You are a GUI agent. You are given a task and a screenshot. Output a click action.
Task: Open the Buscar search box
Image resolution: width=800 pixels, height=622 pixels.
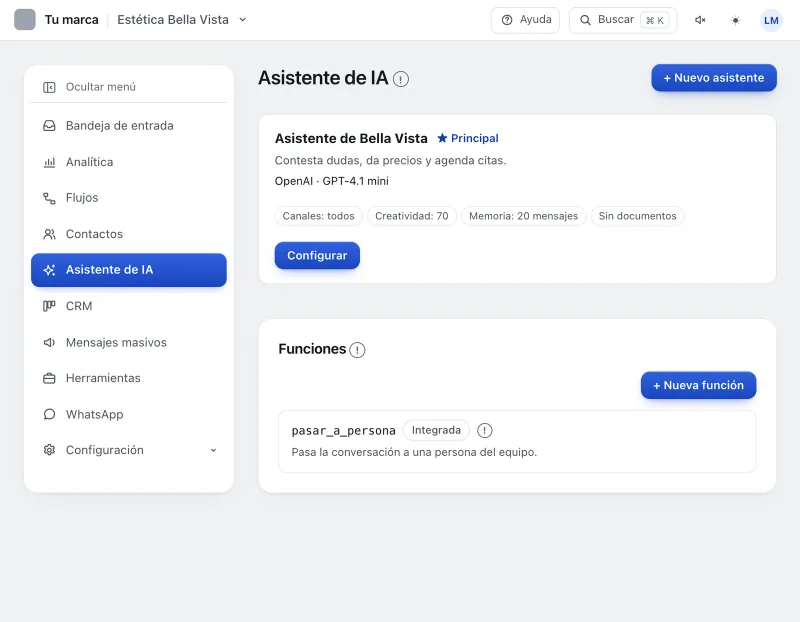click(622, 20)
